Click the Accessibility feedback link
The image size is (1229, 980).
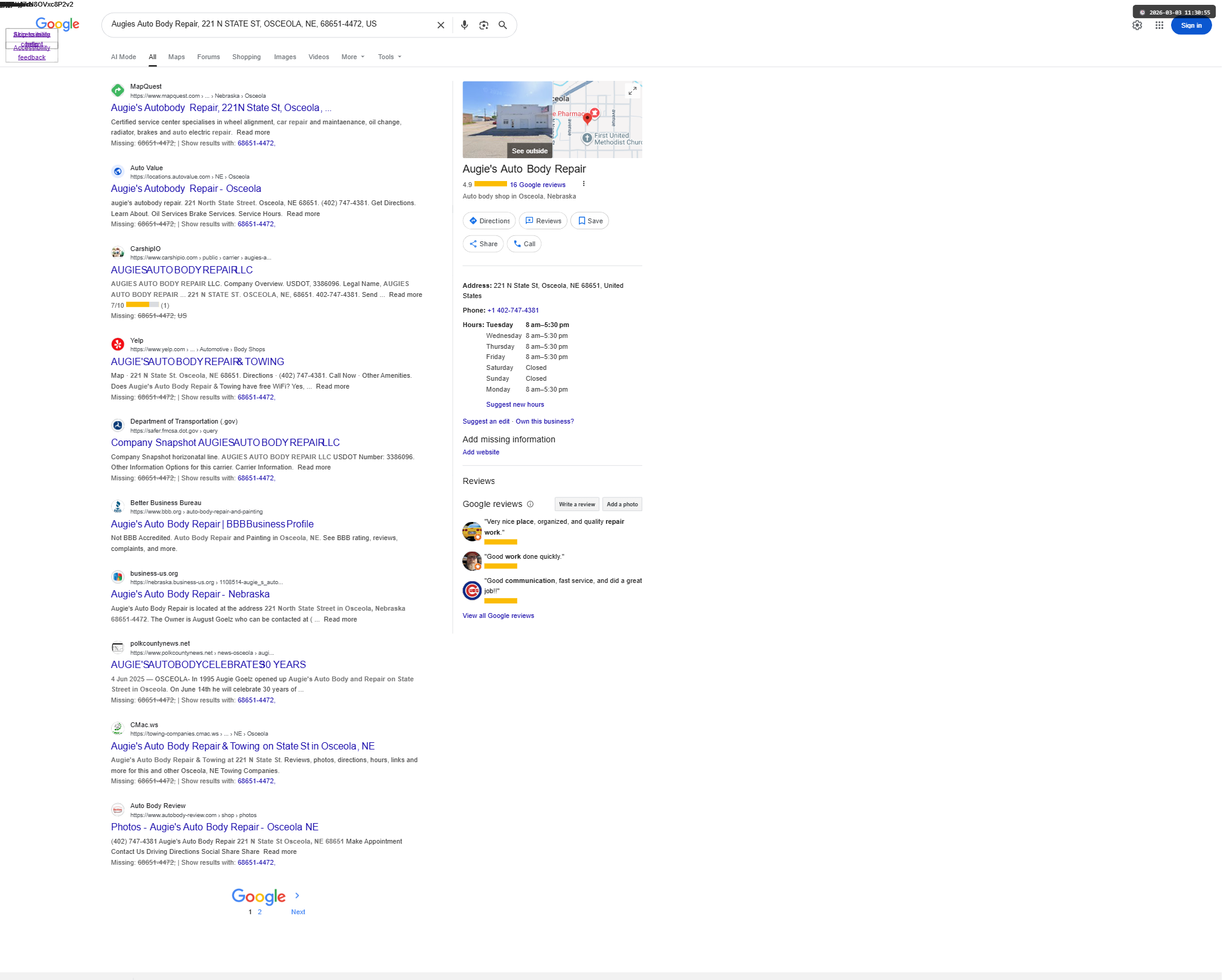[32, 52]
